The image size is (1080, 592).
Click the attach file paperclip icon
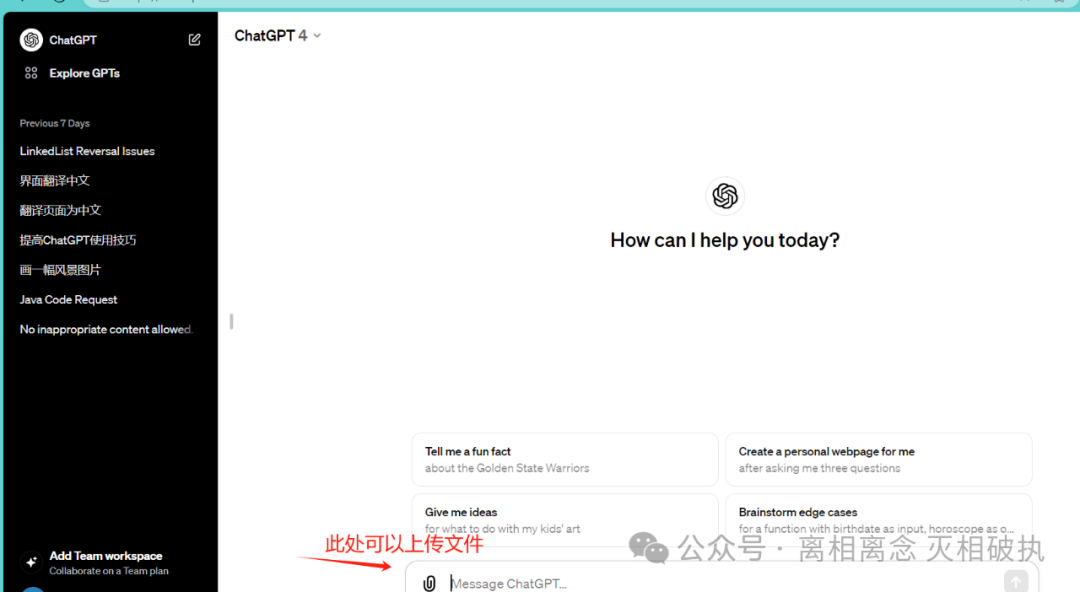[429, 583]
